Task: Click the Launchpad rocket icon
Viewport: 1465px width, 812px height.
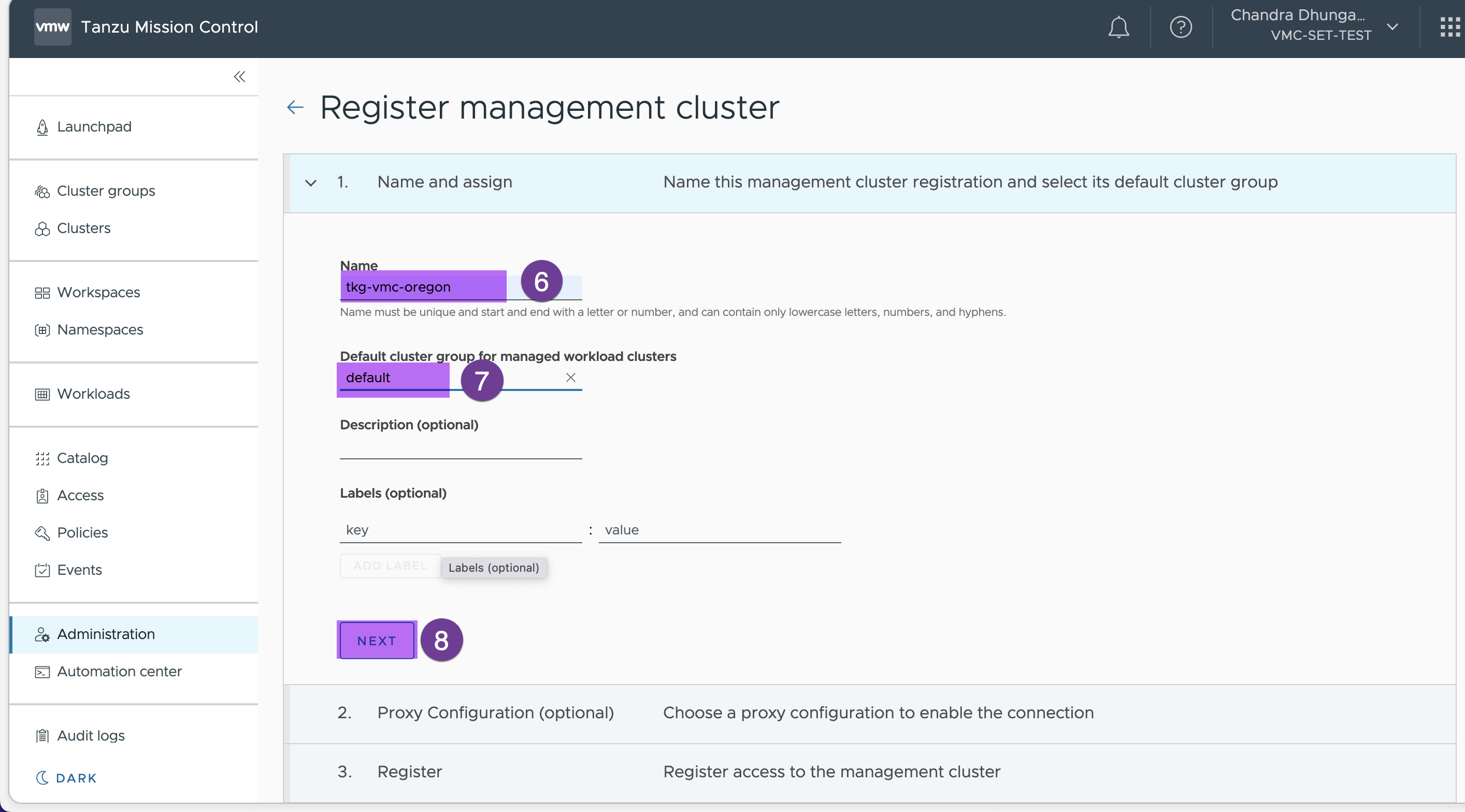Action: pyautogui.click(x=42, y=127)
